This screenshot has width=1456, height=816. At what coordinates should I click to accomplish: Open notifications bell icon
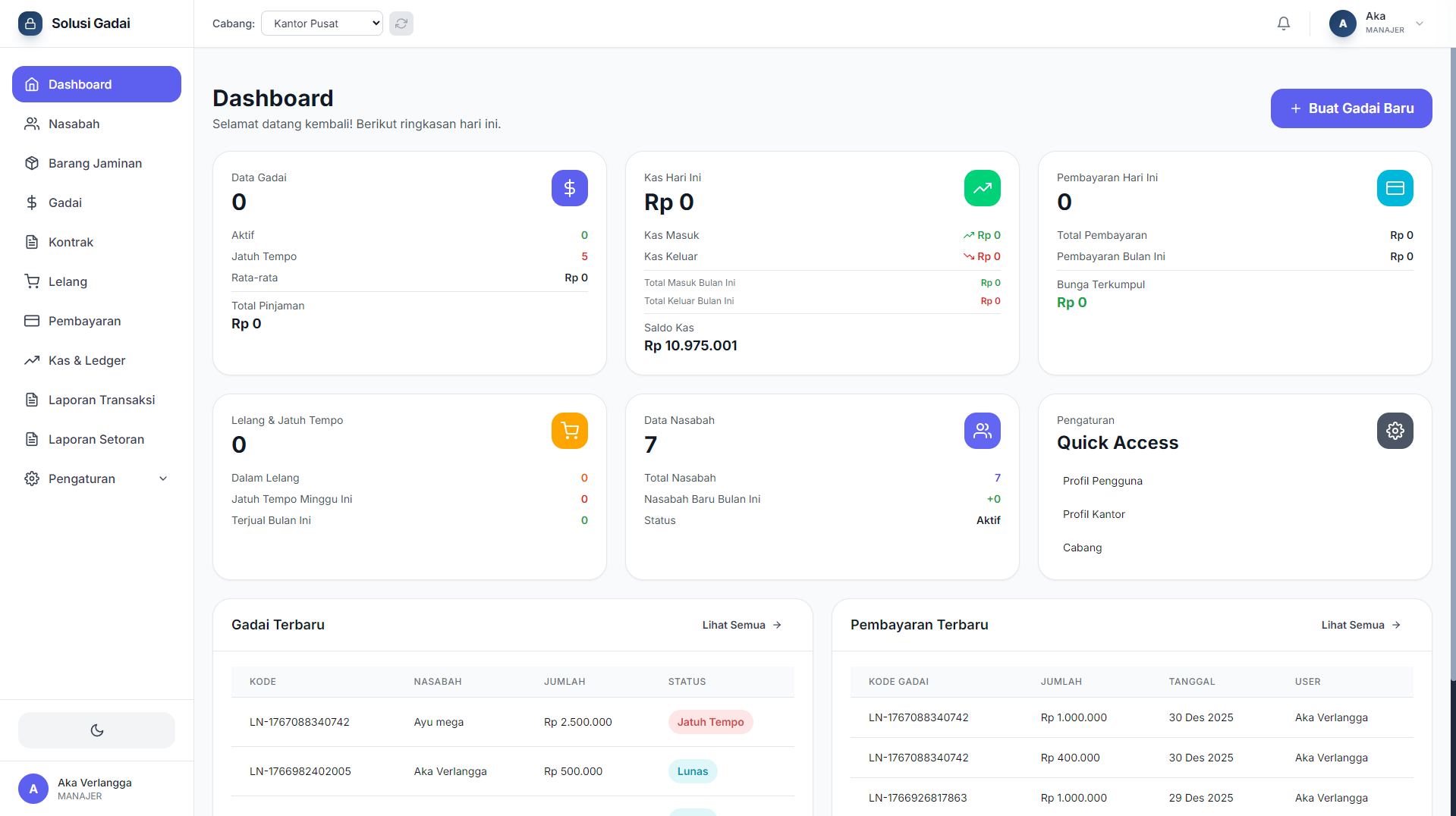(1284, 24)
